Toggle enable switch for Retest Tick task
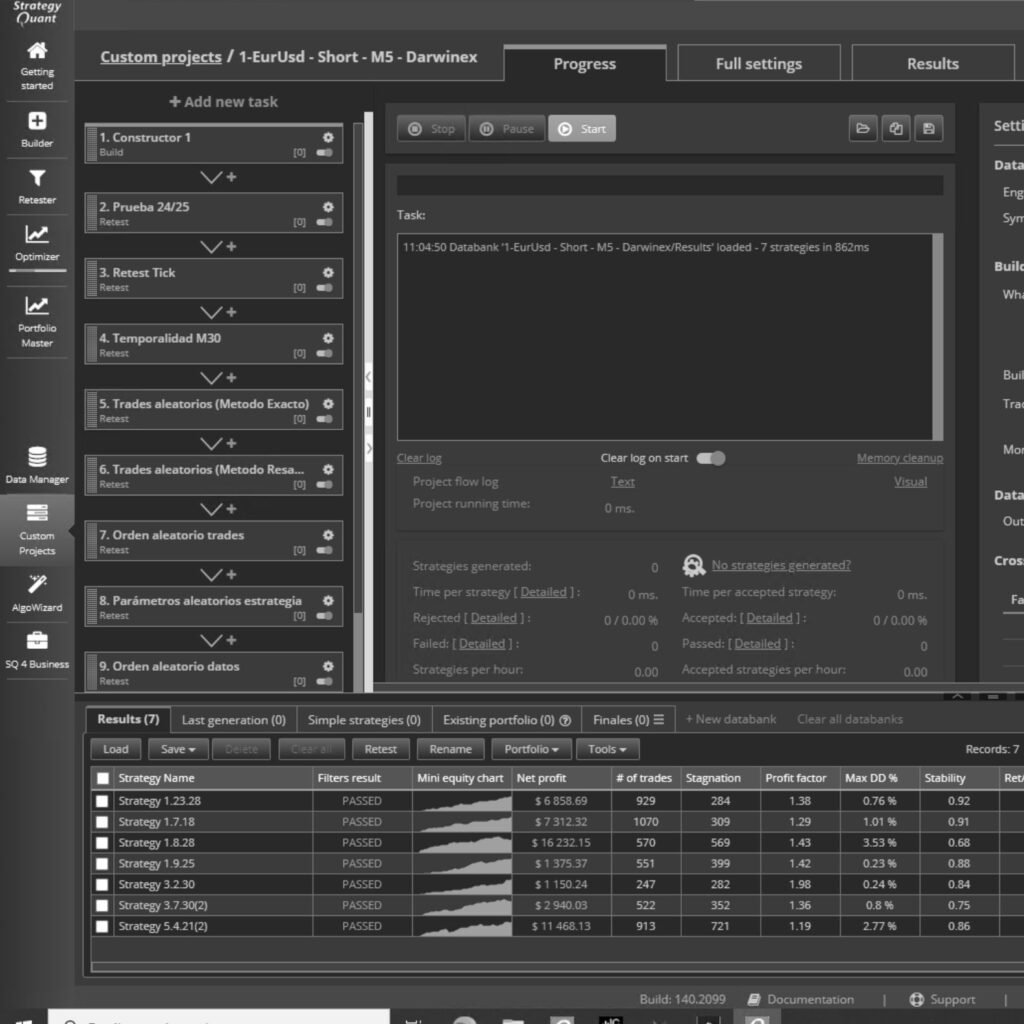 [324, 288]
